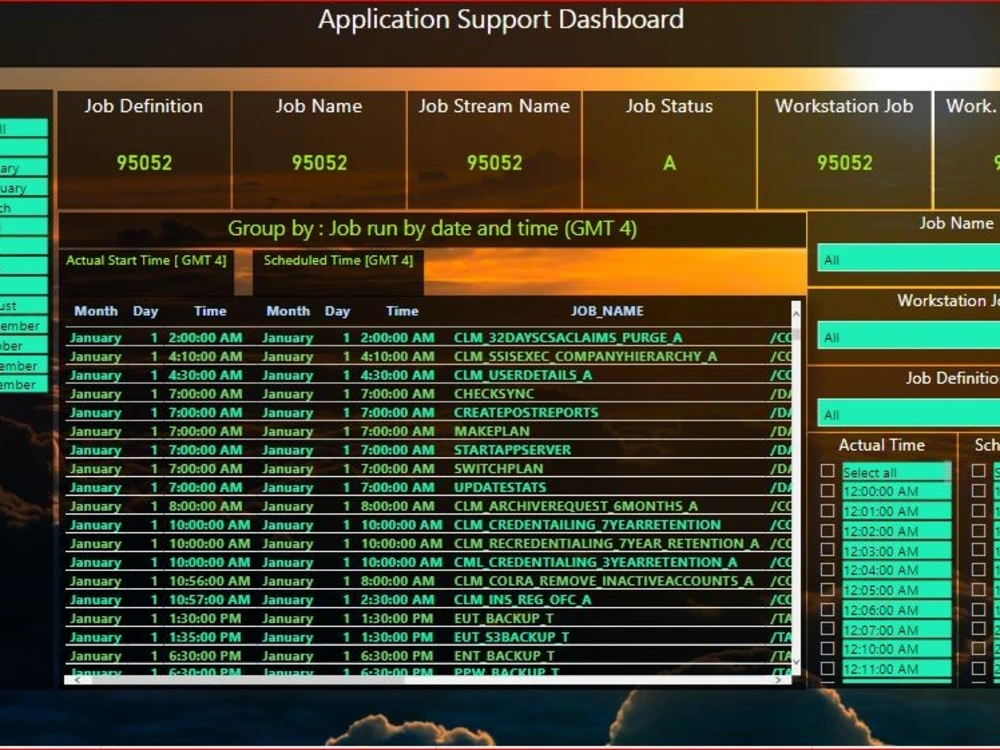Toggle the 12:06:00 AM Actual Time checkbox
This screenshot has width=1000, height=750.
[828, 609]
